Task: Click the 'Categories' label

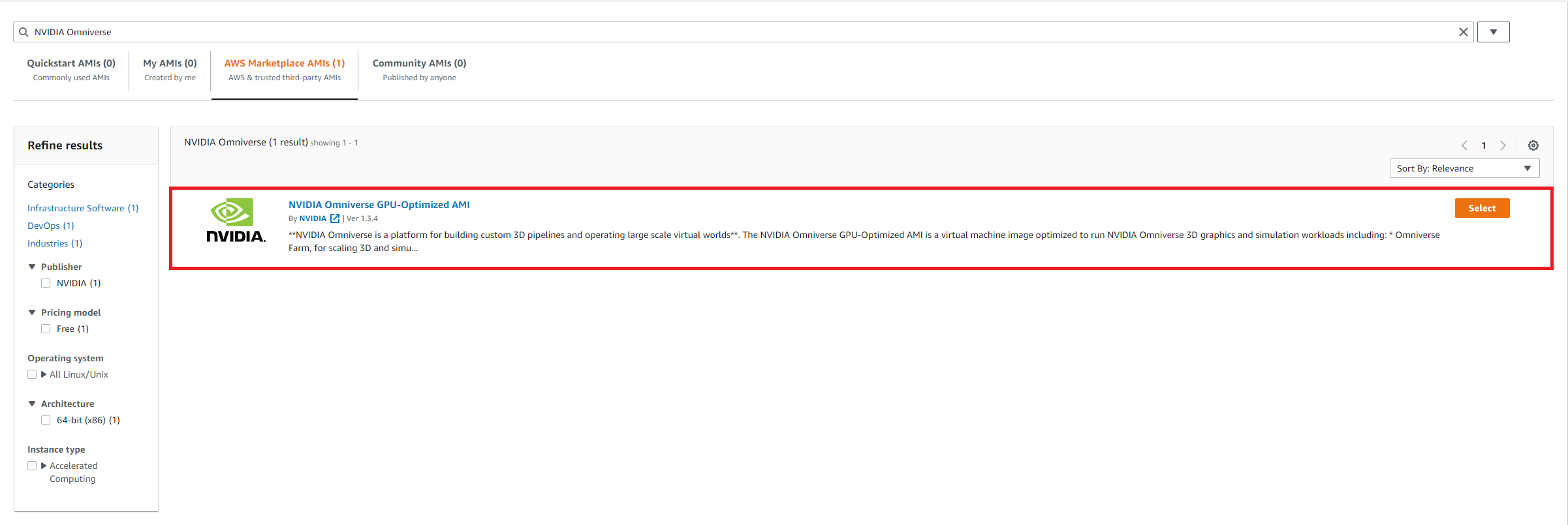Action: pyautogui.click(x=51, y=185)
